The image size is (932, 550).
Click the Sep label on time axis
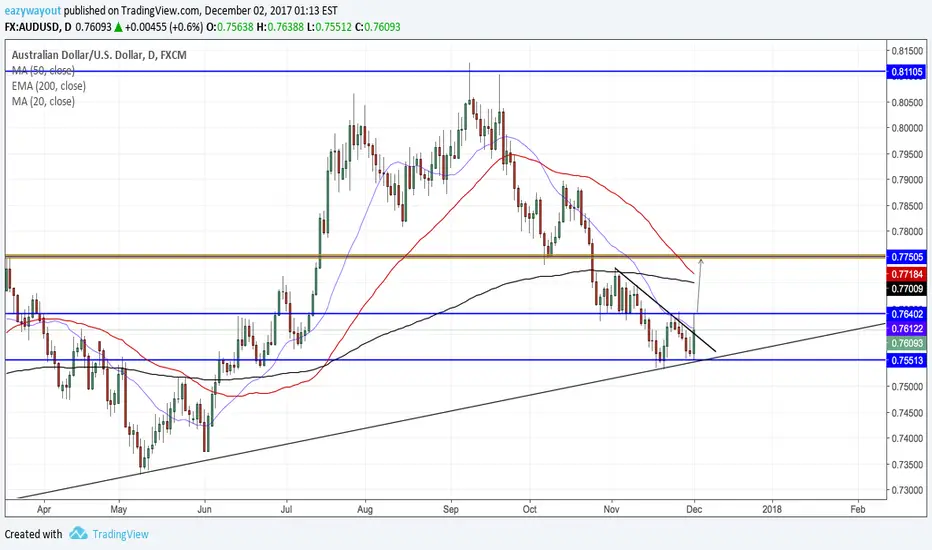(x=451, y=509)
